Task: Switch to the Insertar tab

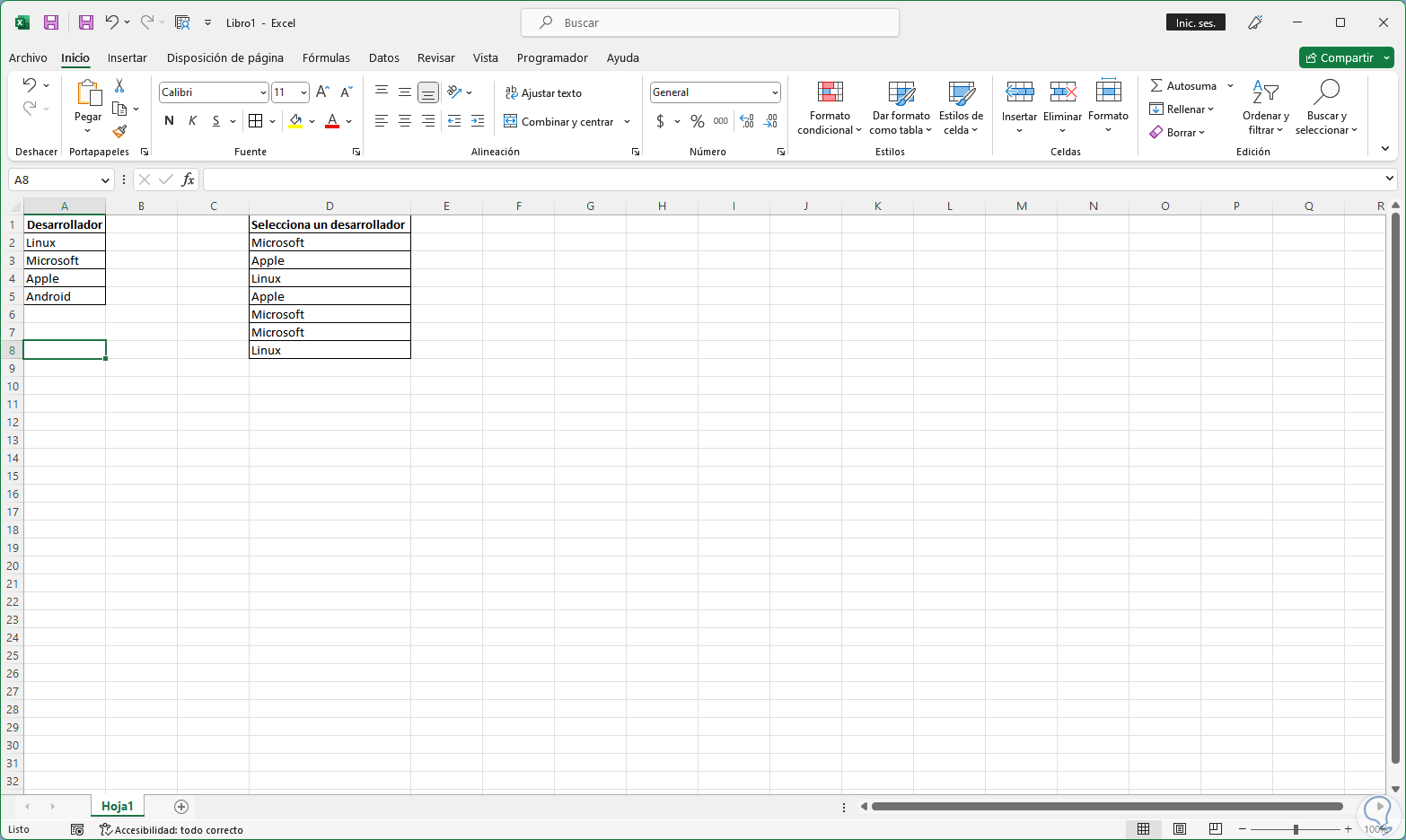Action: tap(127, 57)
